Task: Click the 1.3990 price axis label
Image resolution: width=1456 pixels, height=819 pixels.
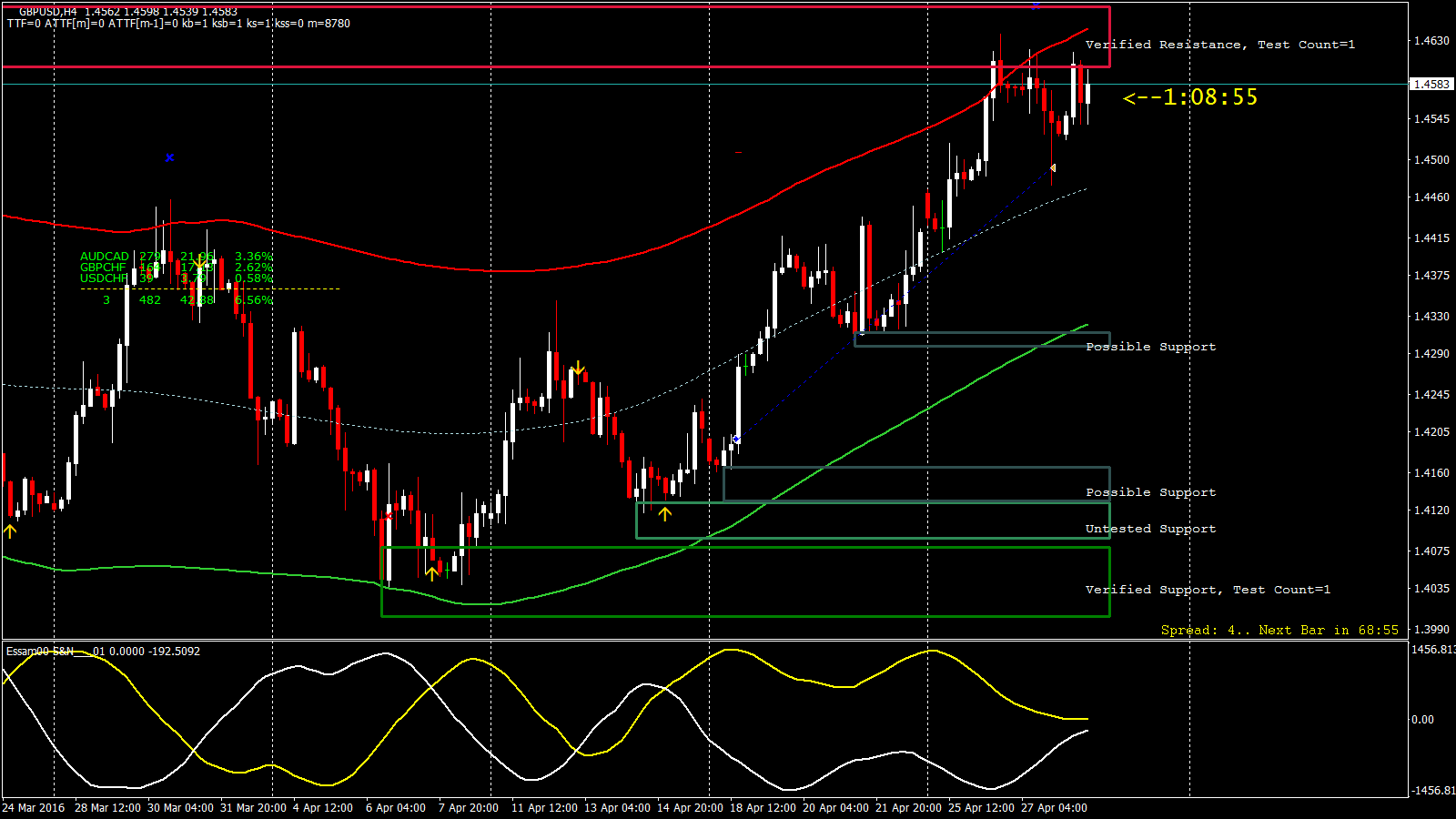Action: coord(1431,630)
